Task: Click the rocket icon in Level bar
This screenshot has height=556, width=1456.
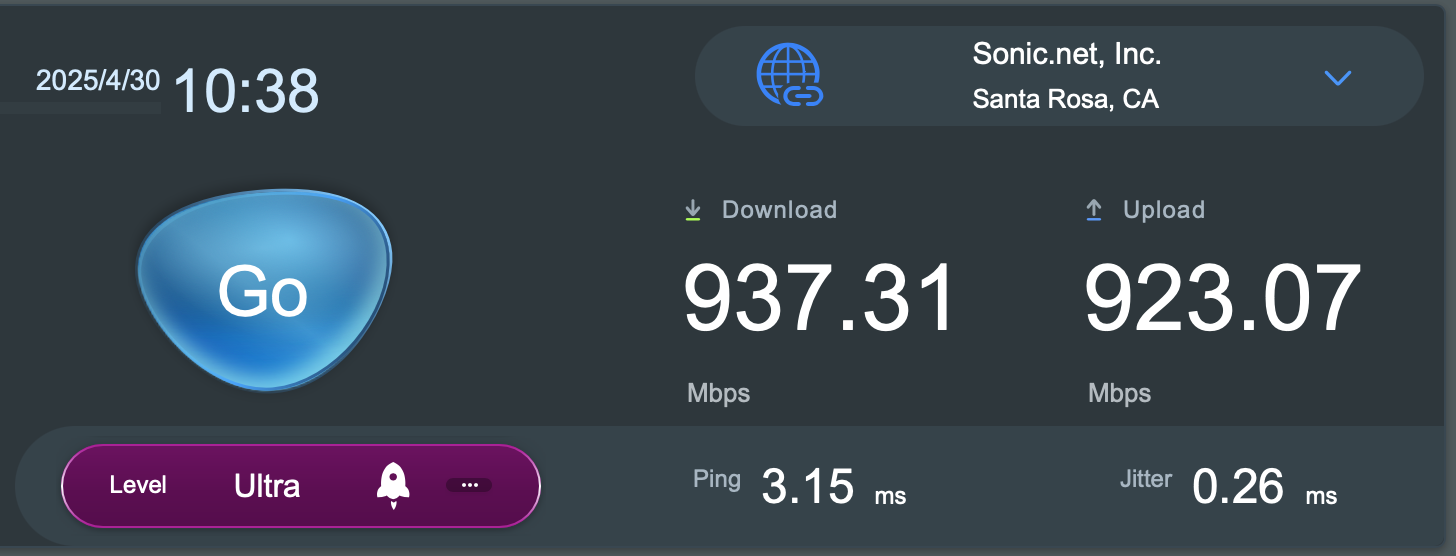Action: tap(393, 485)
